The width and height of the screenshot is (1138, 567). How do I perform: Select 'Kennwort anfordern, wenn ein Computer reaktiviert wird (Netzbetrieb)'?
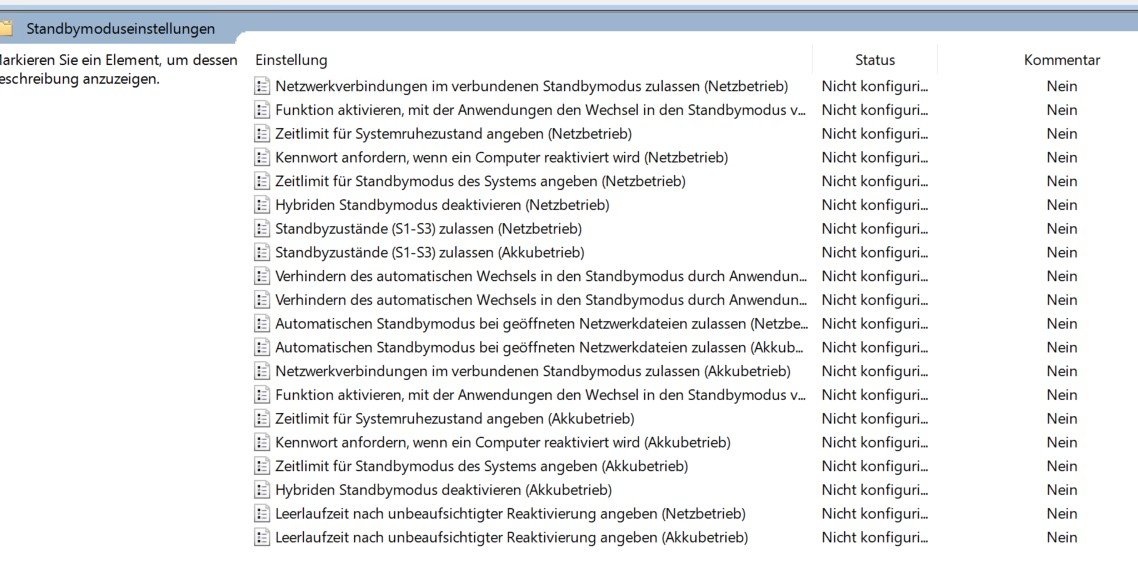(502, 158)
